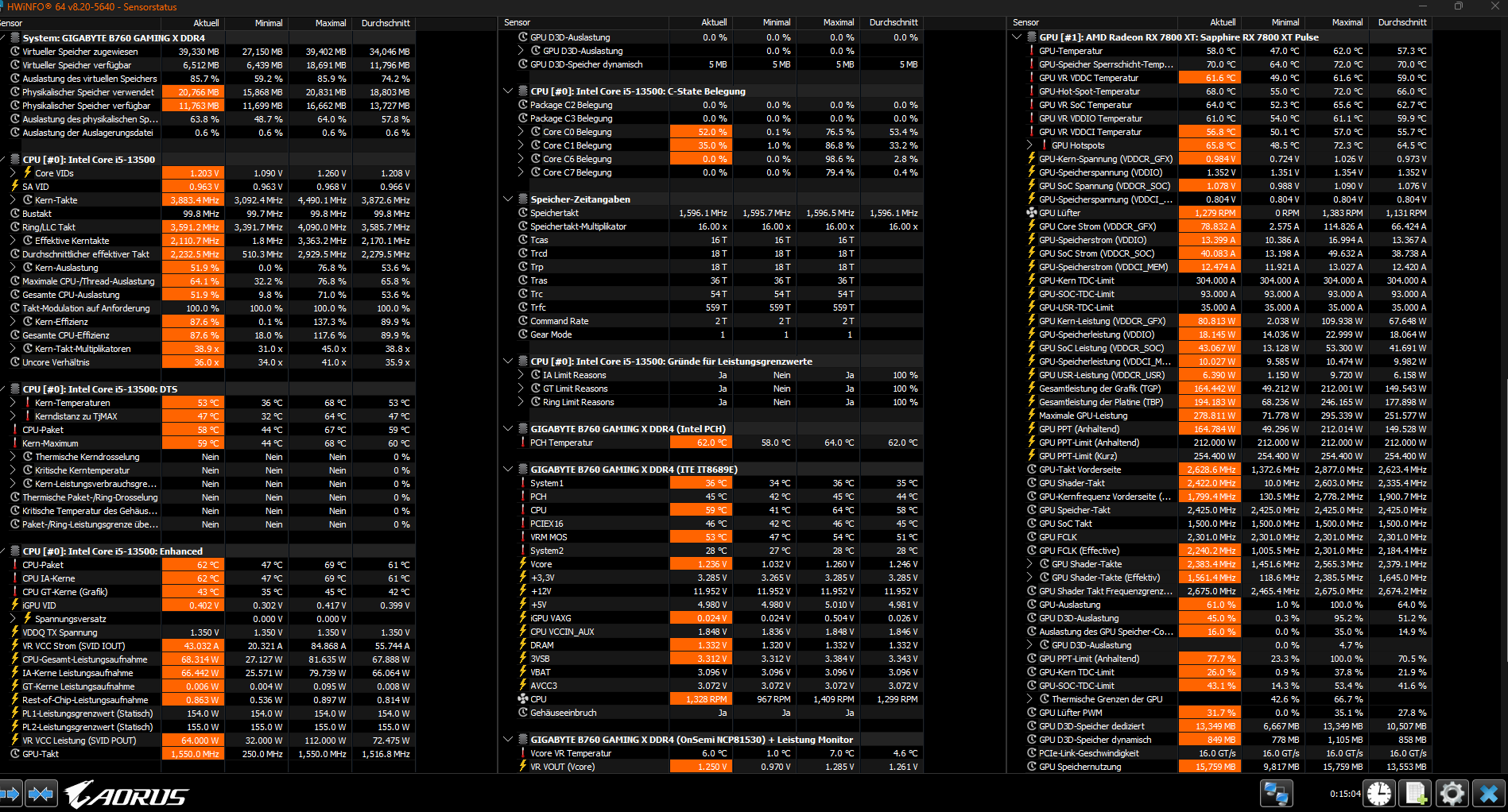
Task: Select the Speichertakt-Multiplikator row label
Action: pyautogui.click(x=579, y=226)
